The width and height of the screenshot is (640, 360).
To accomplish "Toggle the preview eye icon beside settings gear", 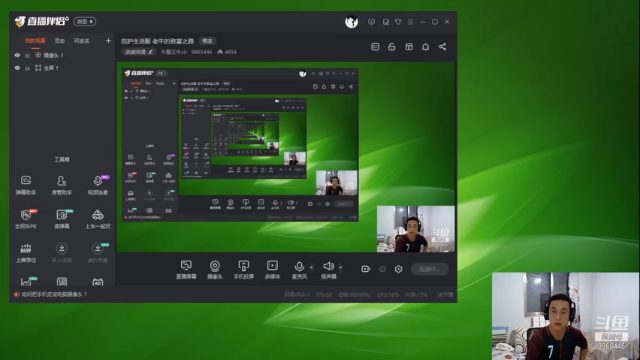I will tap(382, 269).
